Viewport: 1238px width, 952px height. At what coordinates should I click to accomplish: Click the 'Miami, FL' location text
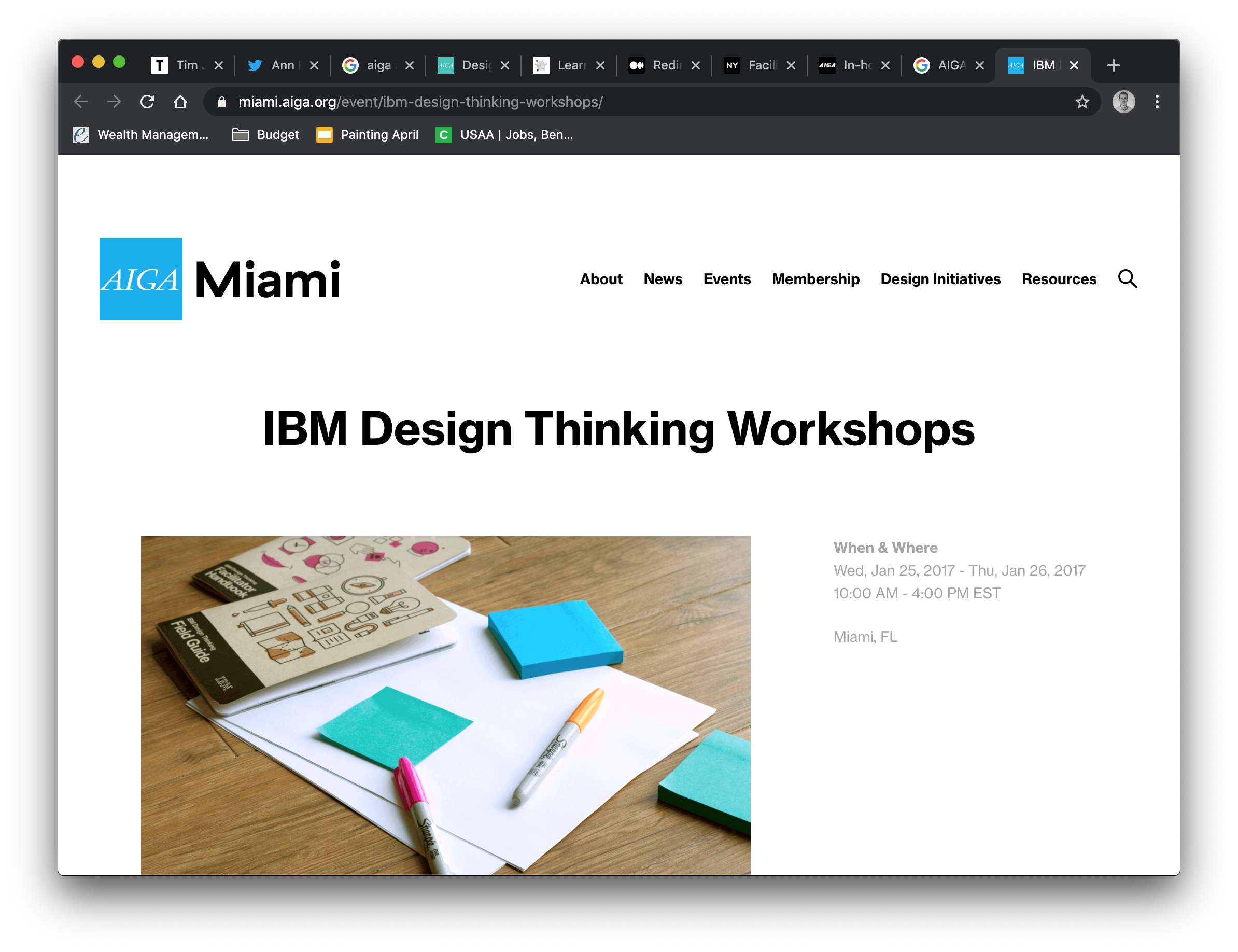tap(865, 636)
